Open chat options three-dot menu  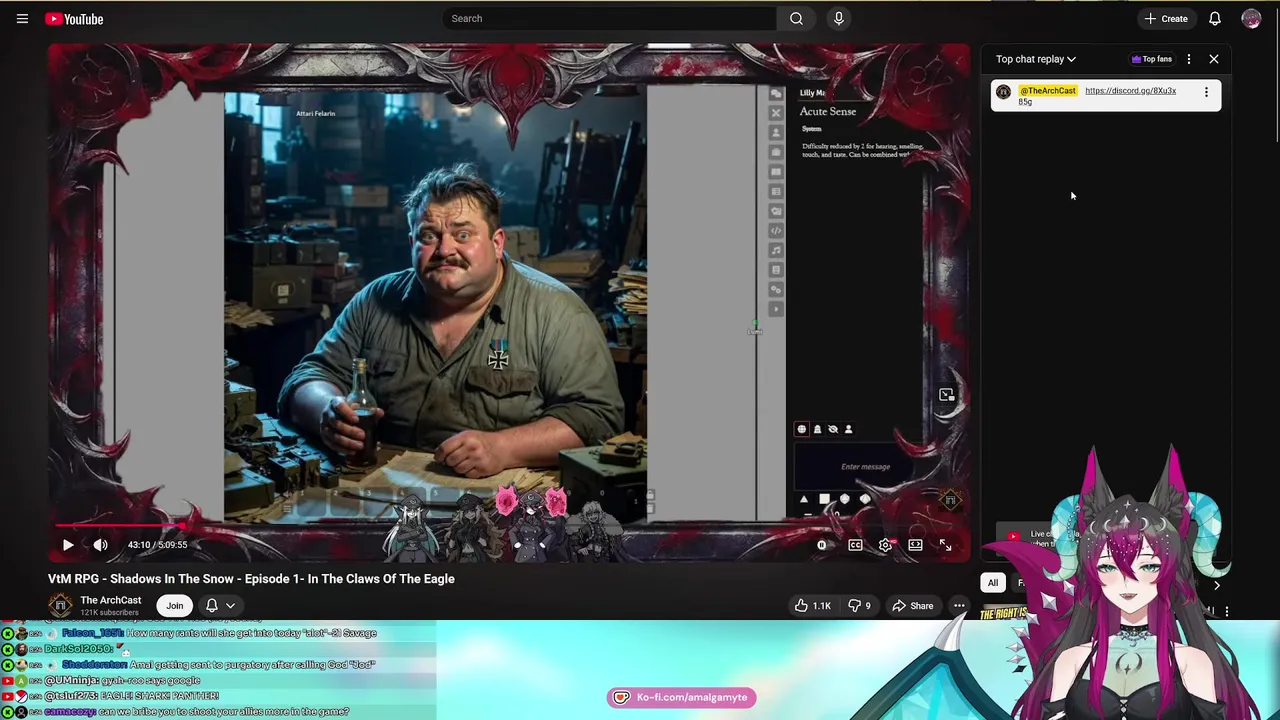[1189, 59]
